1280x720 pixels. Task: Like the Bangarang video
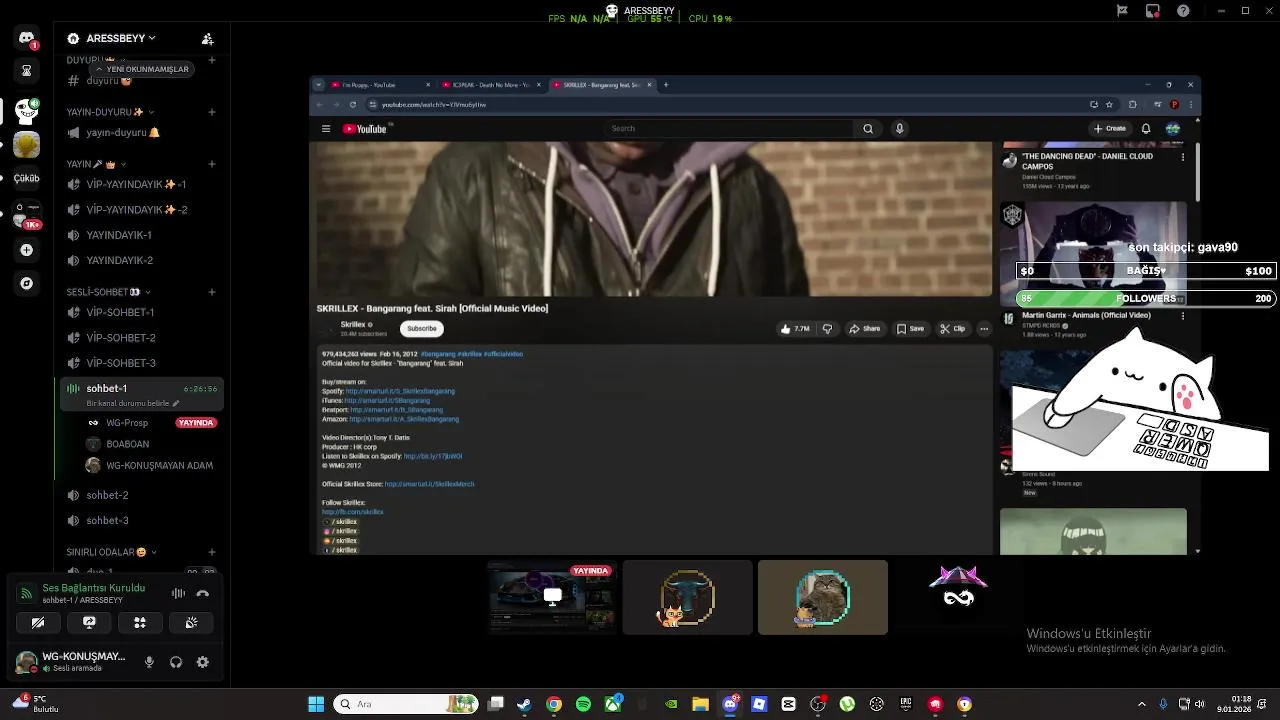pos(796,328)
